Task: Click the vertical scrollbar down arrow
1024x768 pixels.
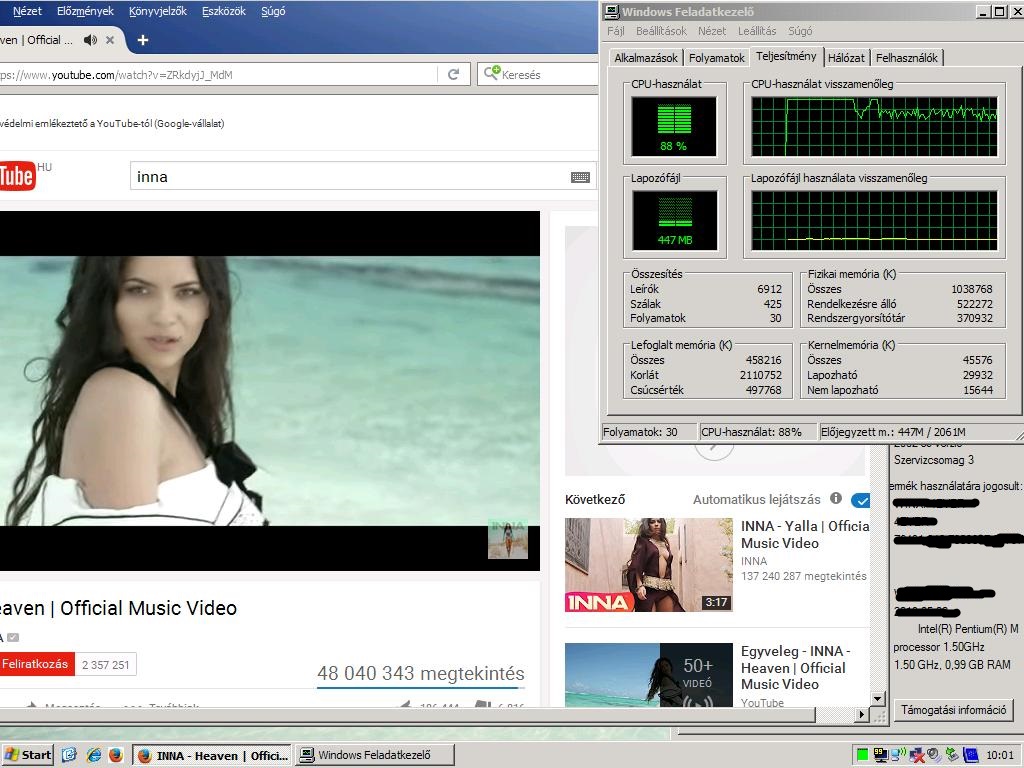Action: coord(878,699)
